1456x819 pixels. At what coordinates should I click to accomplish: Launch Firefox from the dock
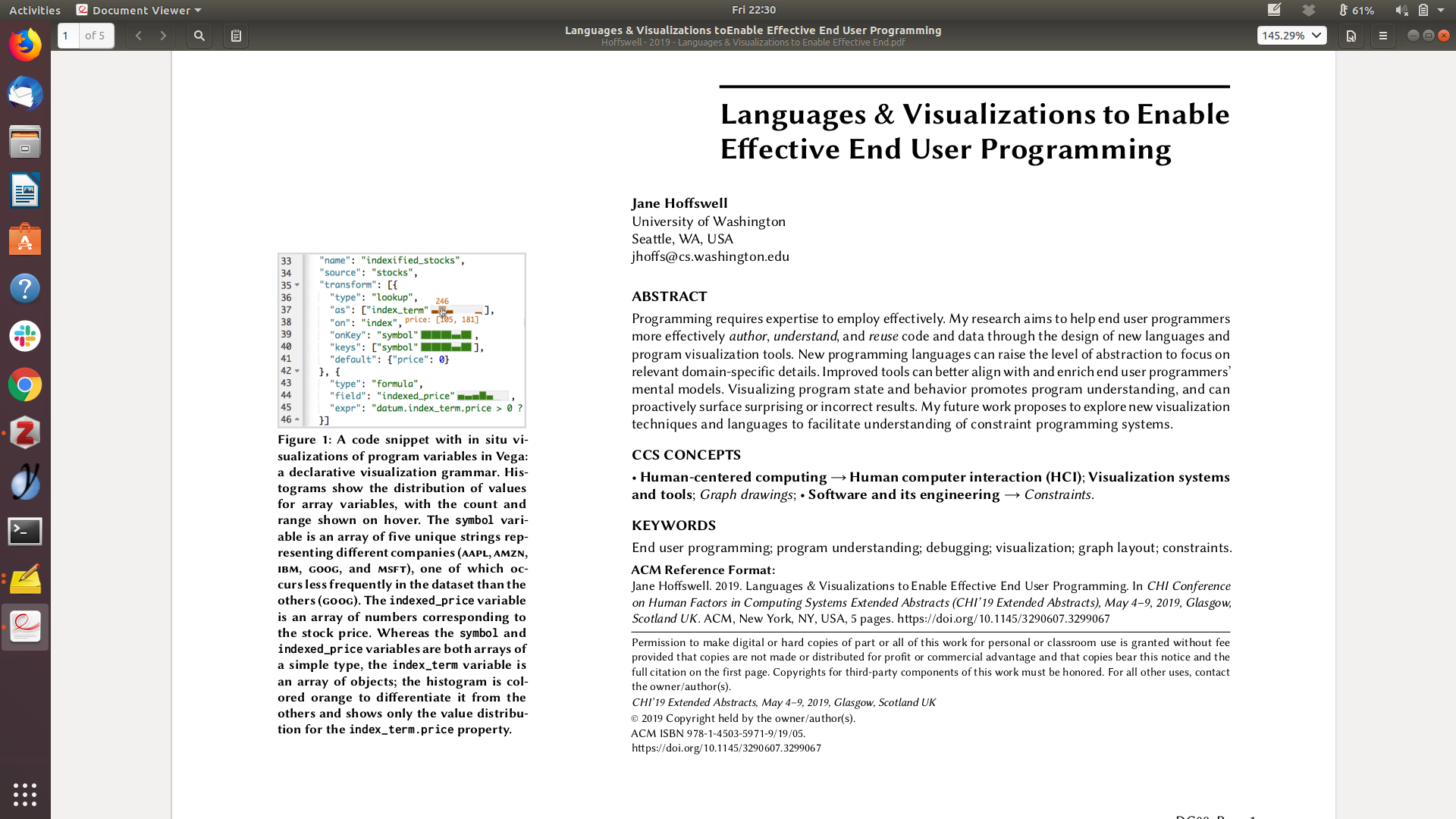pos(25,45)
